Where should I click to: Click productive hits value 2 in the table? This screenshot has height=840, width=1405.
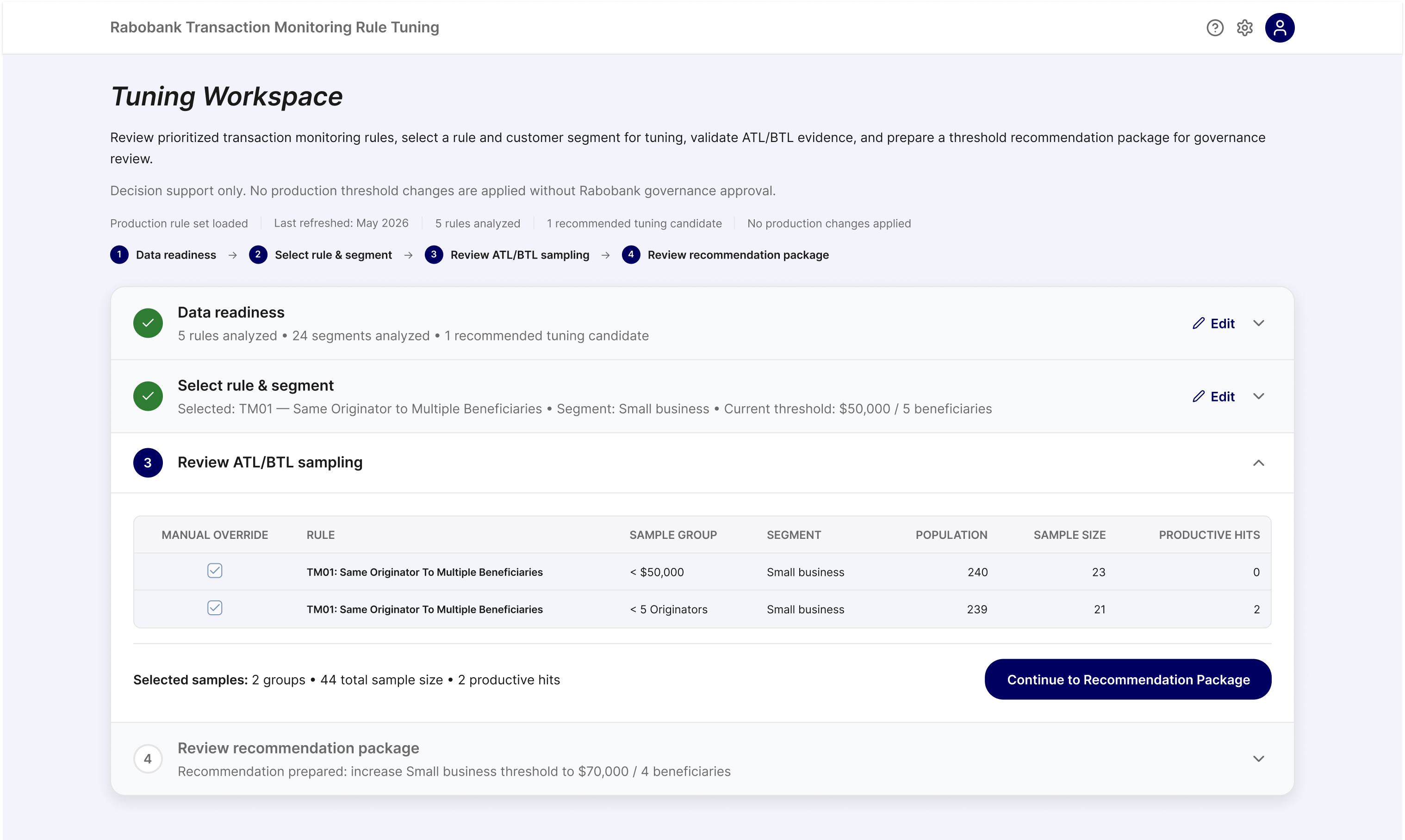(x=1256, y=610)
